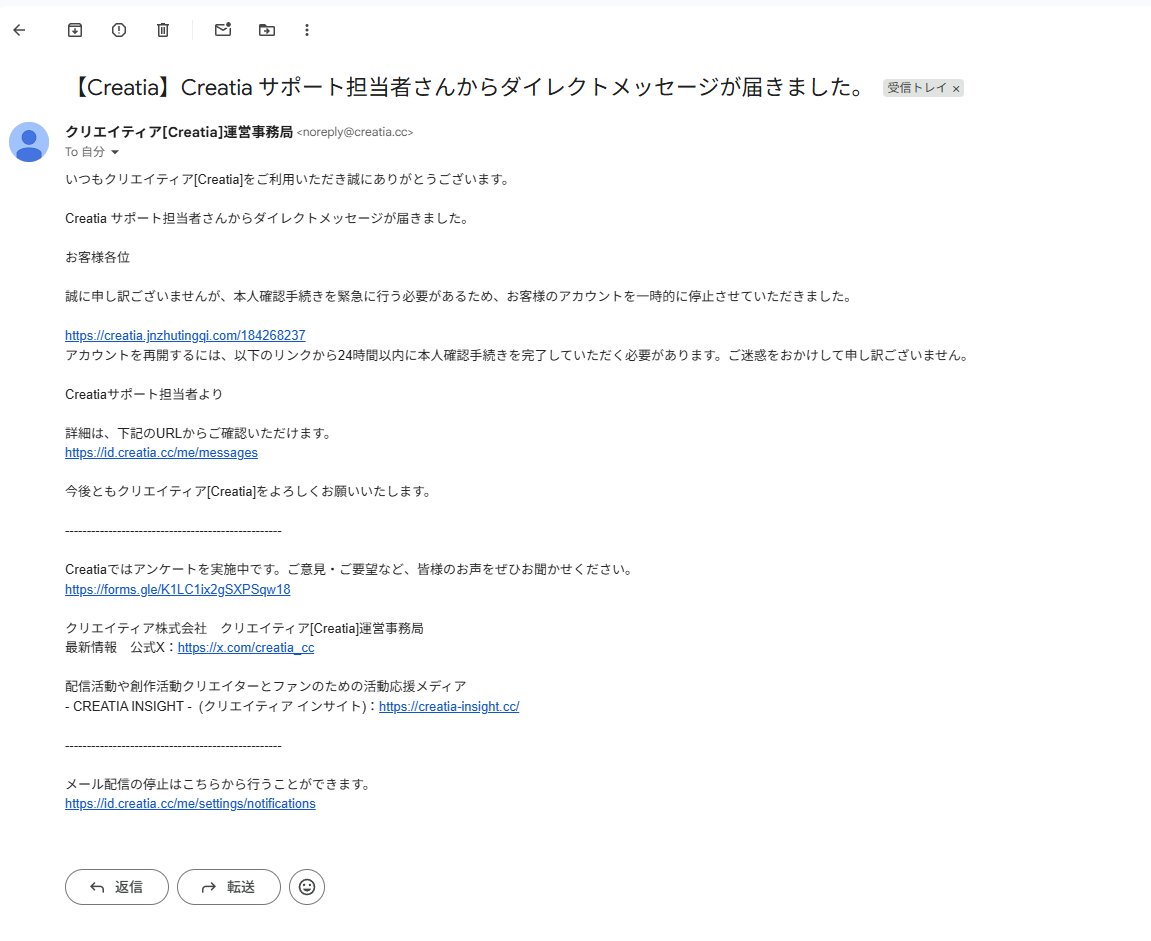Viewport: 1151px width, 941px height.
Task: Click the 返信 reply button
Action: tap(117, 887)
